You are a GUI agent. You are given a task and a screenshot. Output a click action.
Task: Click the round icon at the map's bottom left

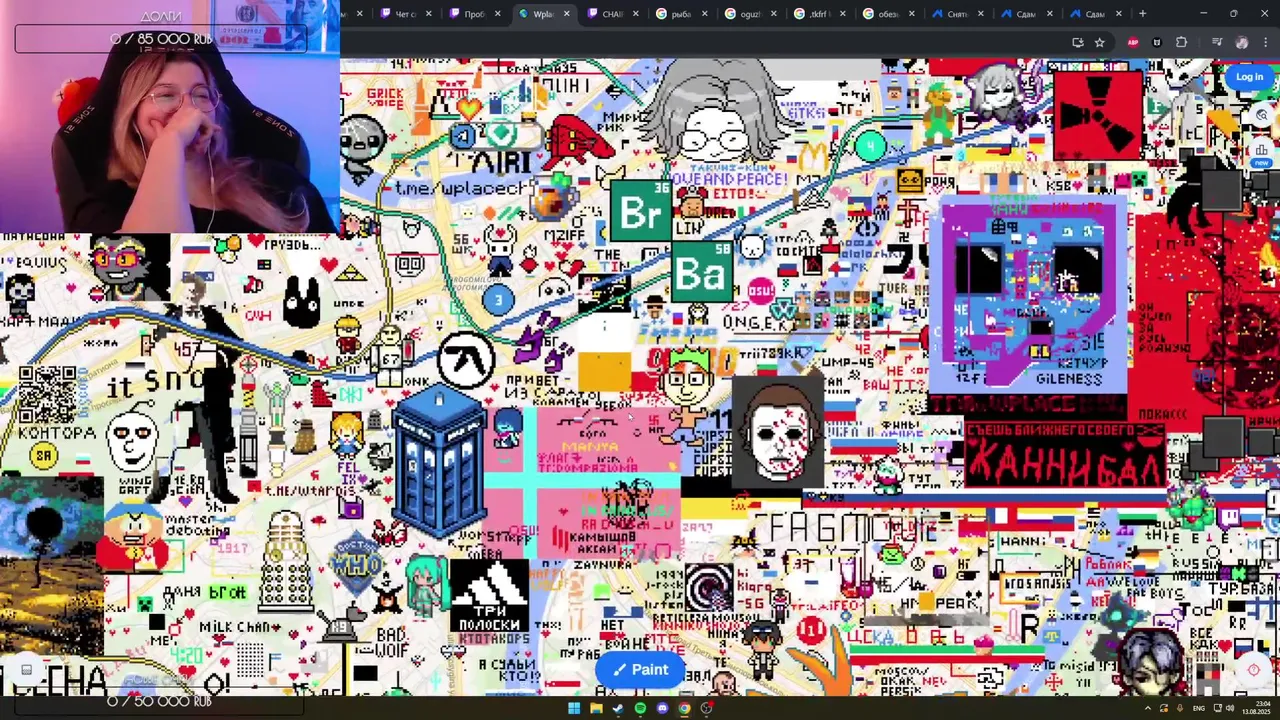tap(27, 670)
